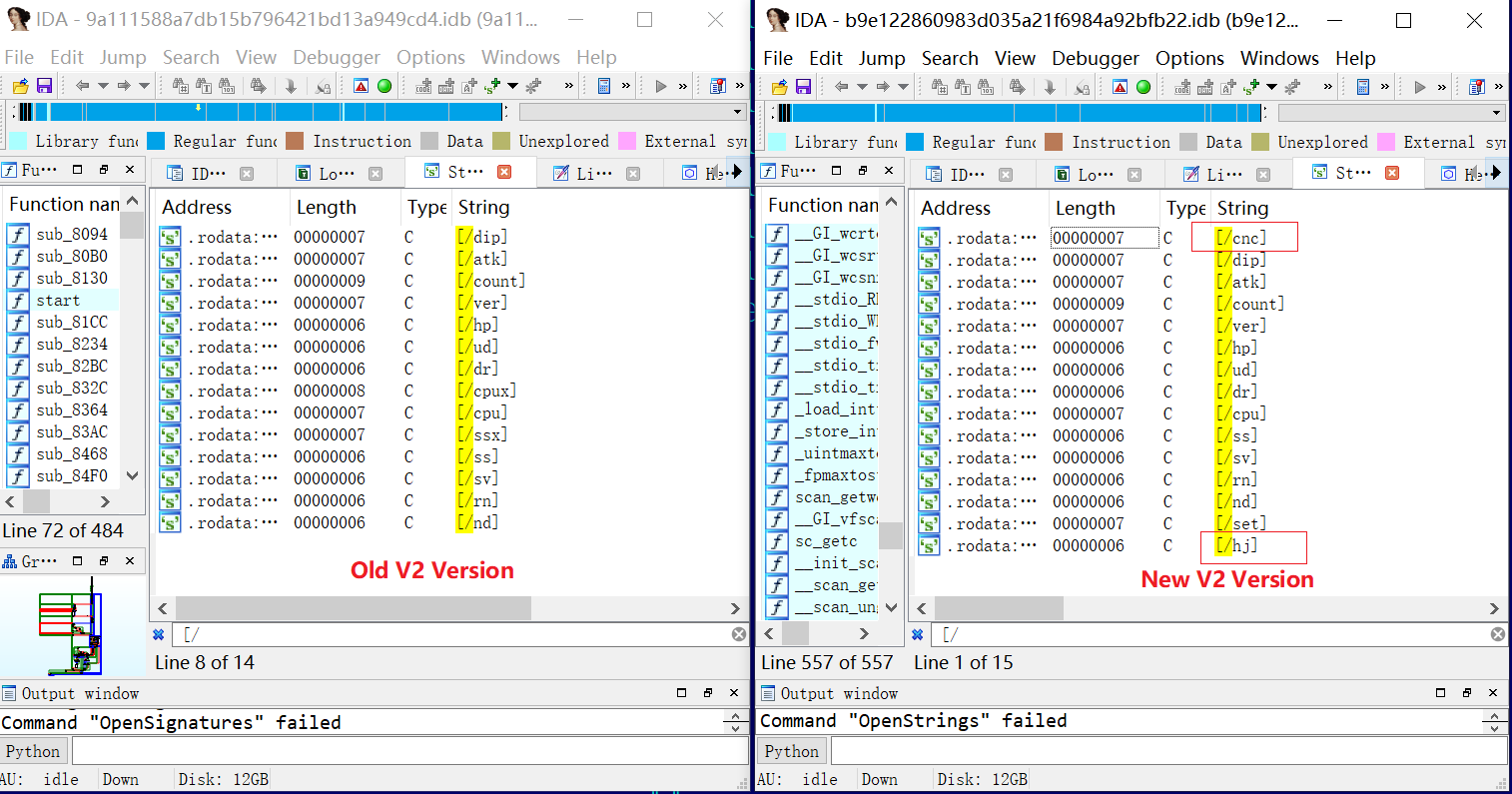
Task: Save the database in the right IDA window
Action: 803,87
